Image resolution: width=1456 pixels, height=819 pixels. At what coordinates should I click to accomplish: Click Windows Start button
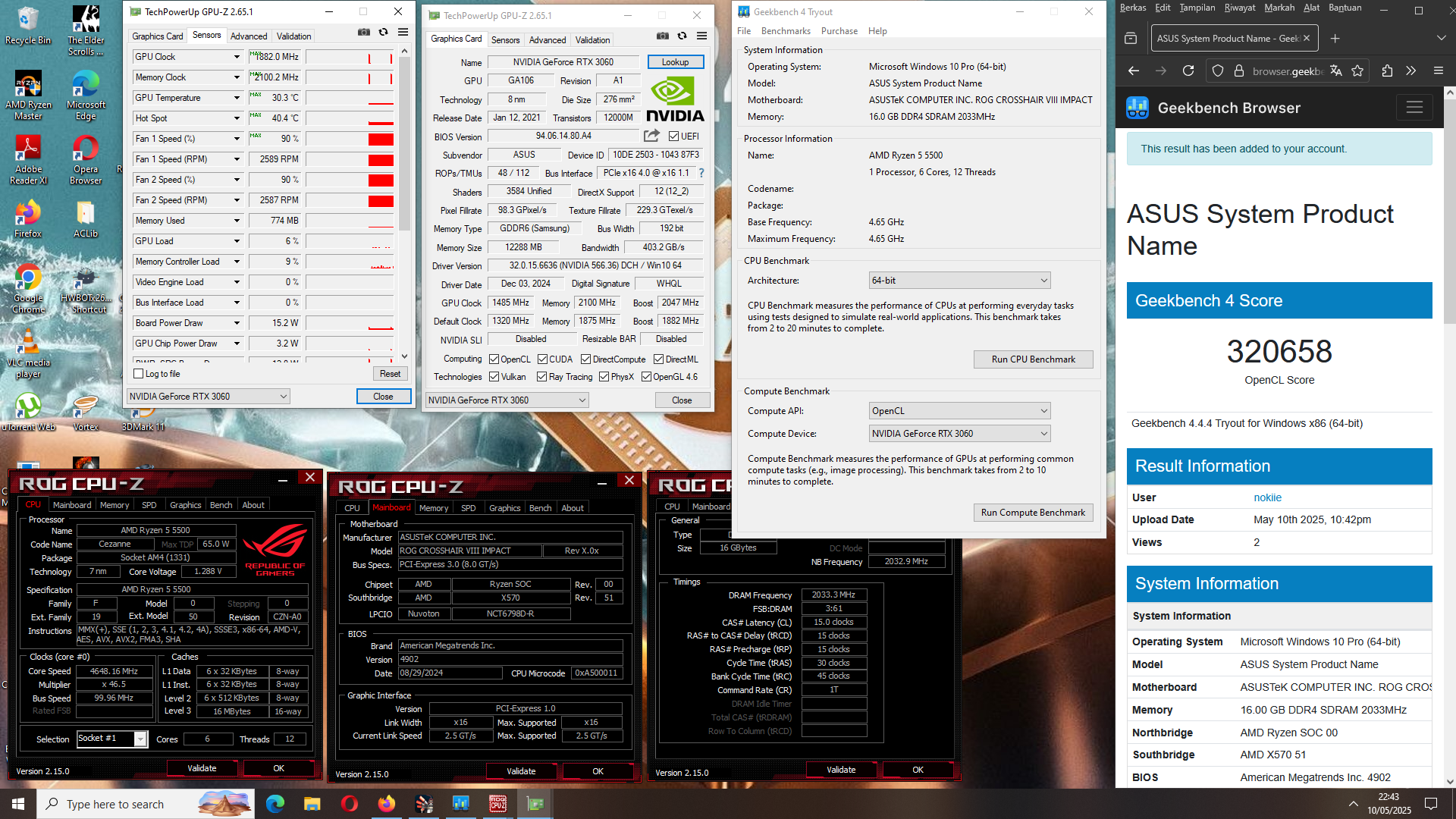coord(18,804)
